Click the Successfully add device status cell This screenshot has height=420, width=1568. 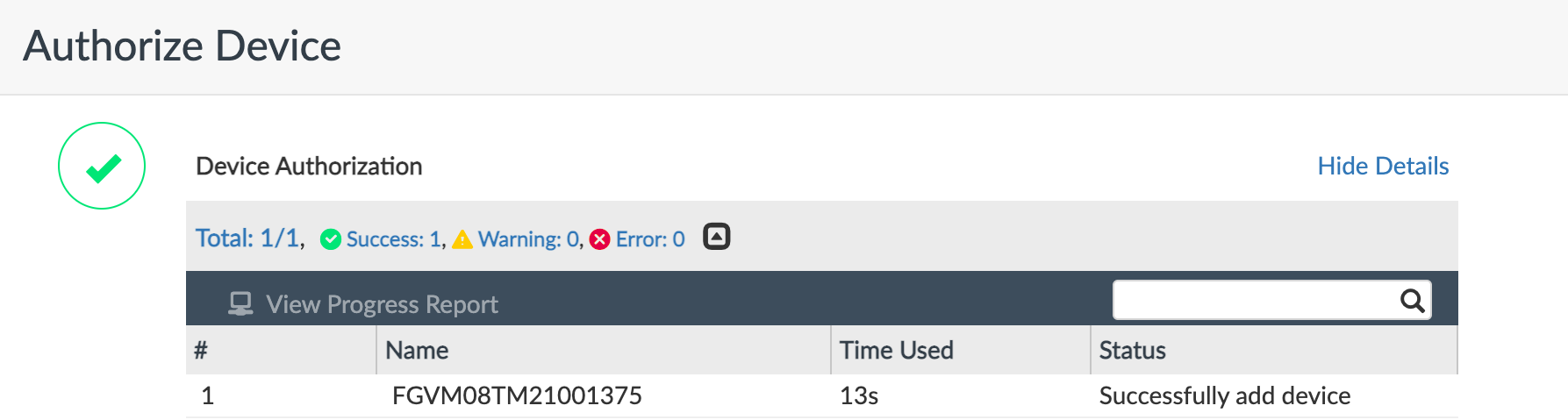[1225, 395]
